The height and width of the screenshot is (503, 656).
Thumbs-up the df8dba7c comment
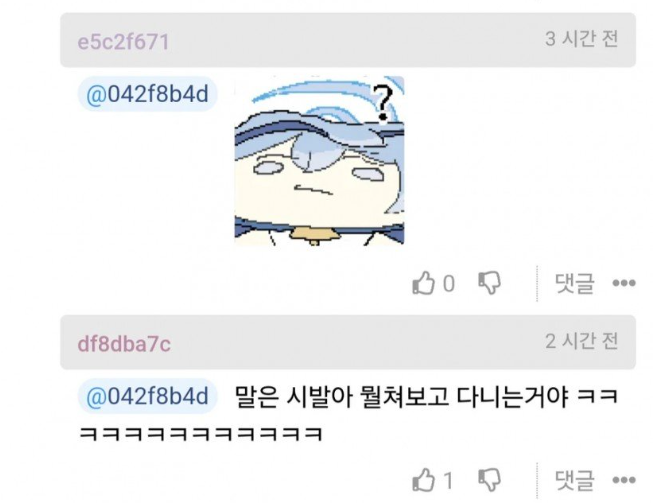pyautogui.click(x=423, y=480)
